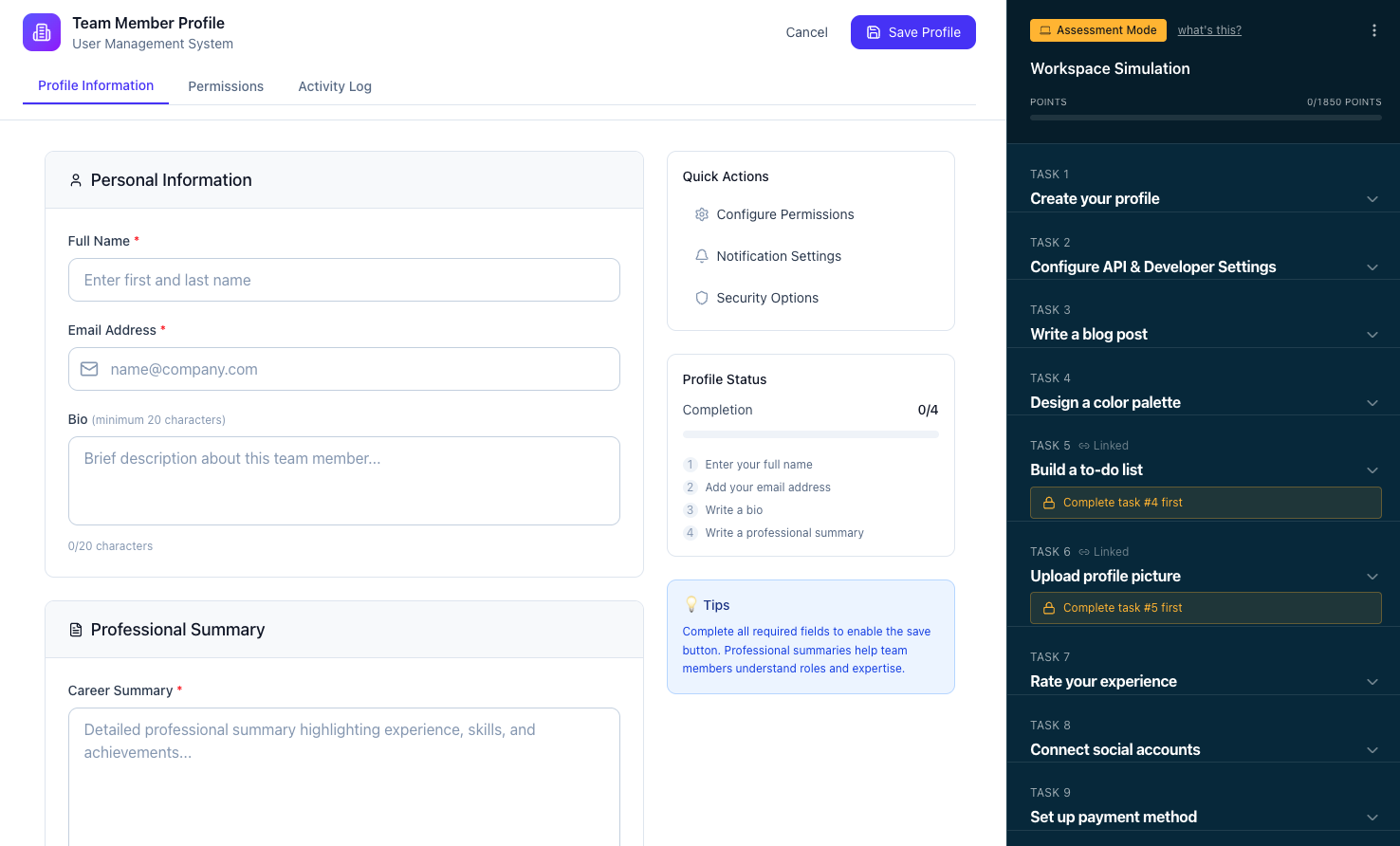Click the document icon beside Professional Summary
The width and height of the screenshot is (1400, 846).
click(x=76, y=629)
